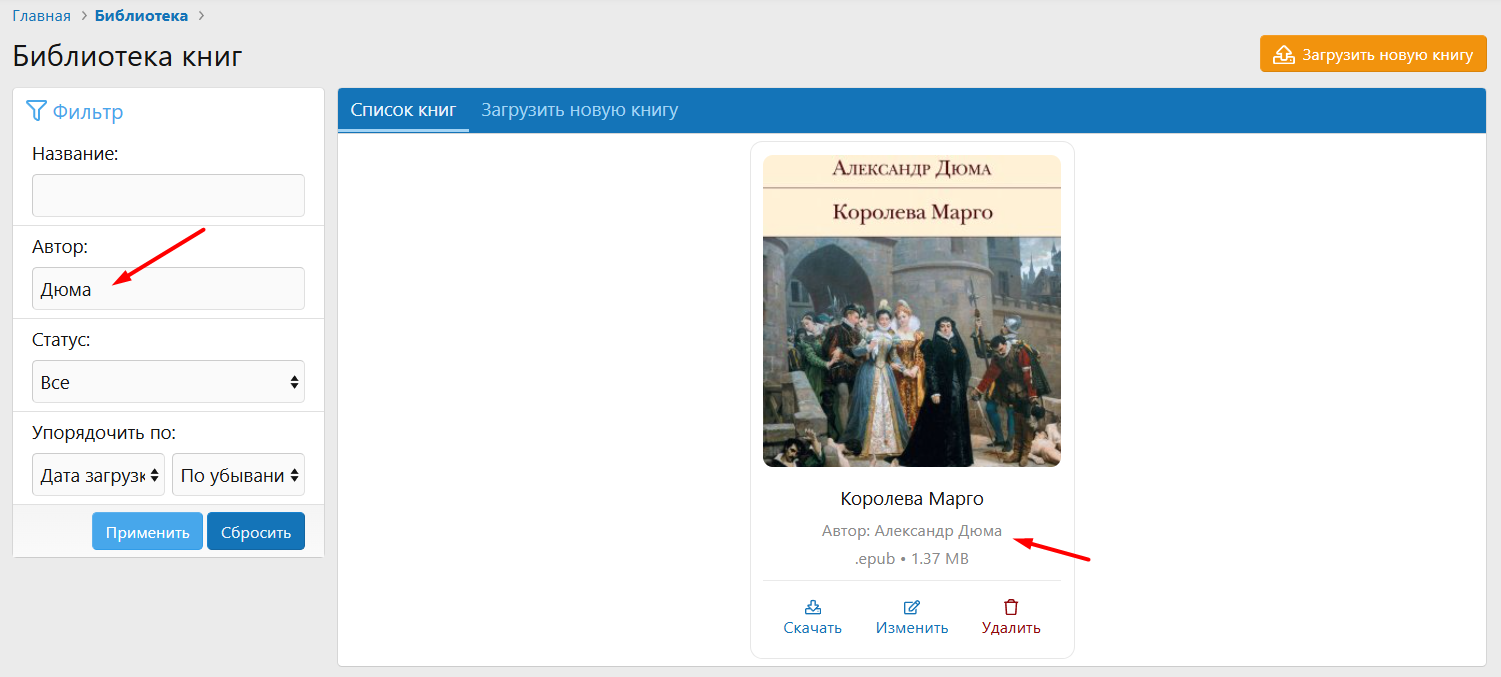Click the Библиотека книг page heading
This screenshot has width=1501, height=677.
point(128,56)
